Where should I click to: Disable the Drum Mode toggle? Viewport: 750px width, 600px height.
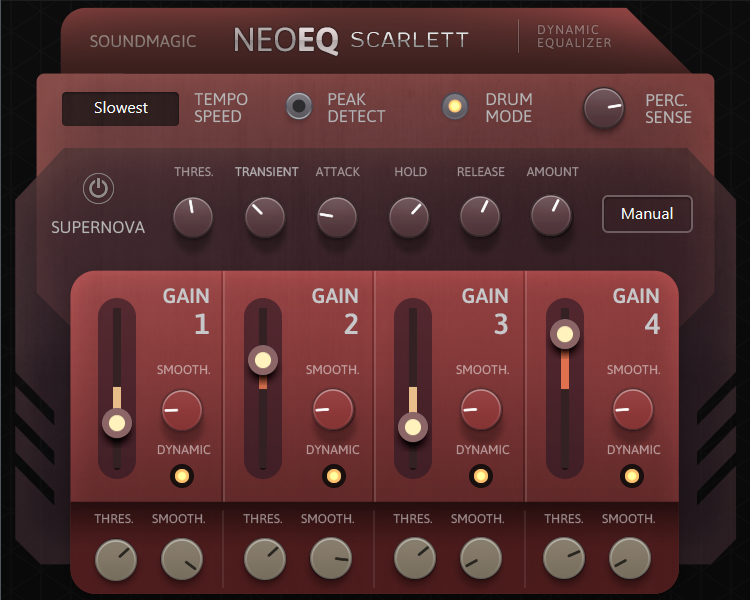[x=456, y=107]
